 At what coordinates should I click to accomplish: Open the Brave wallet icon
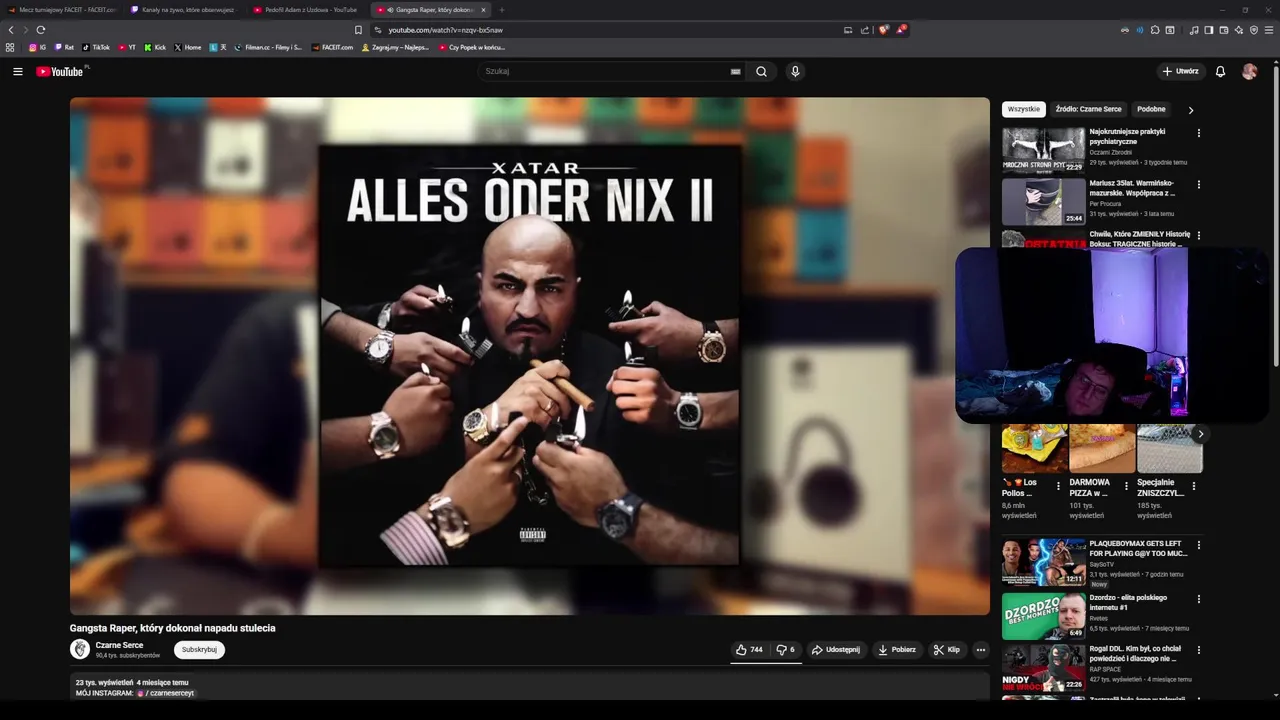(x=1223, y=30)
